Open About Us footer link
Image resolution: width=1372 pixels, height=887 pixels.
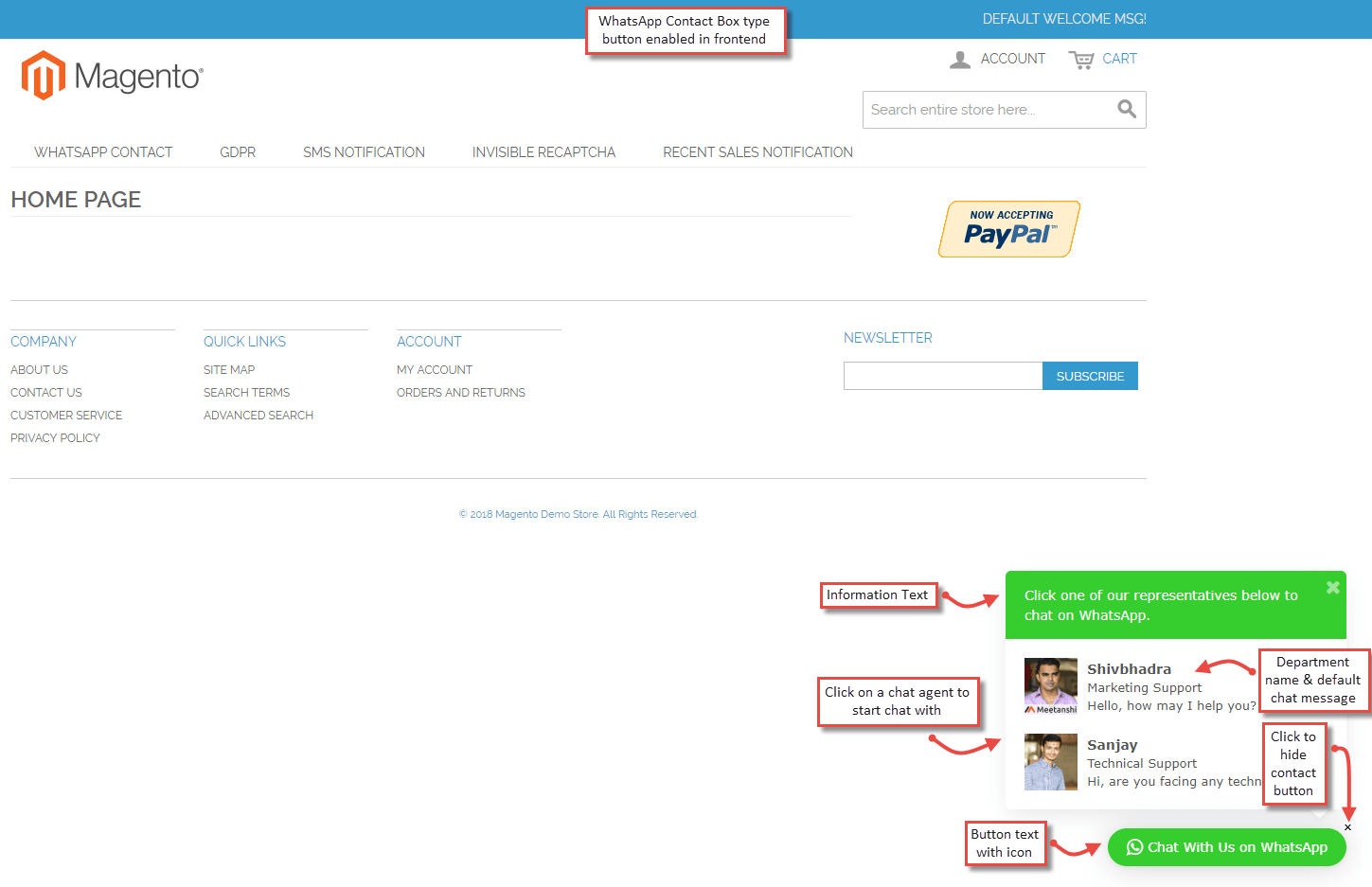(39, 370)
